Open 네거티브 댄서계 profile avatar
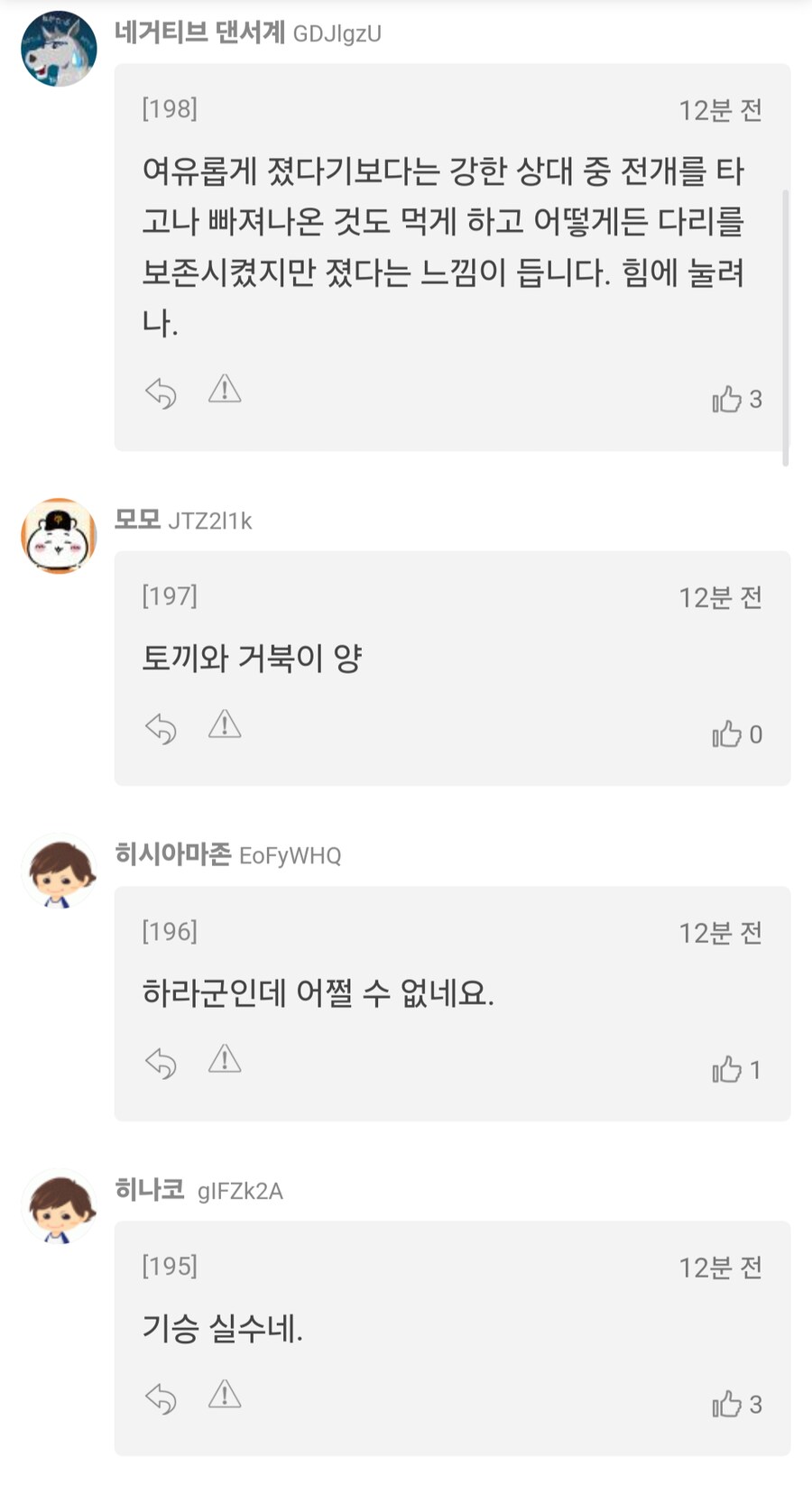Viewport: 812px width, 1485px height. (x=59, y=49)
